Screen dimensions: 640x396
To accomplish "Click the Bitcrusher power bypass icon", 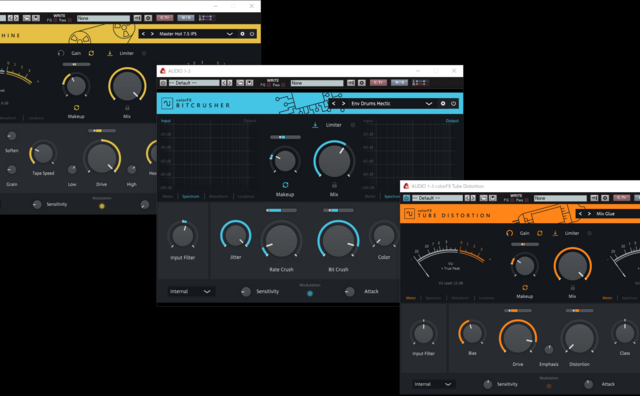I will tap(453, 104).
